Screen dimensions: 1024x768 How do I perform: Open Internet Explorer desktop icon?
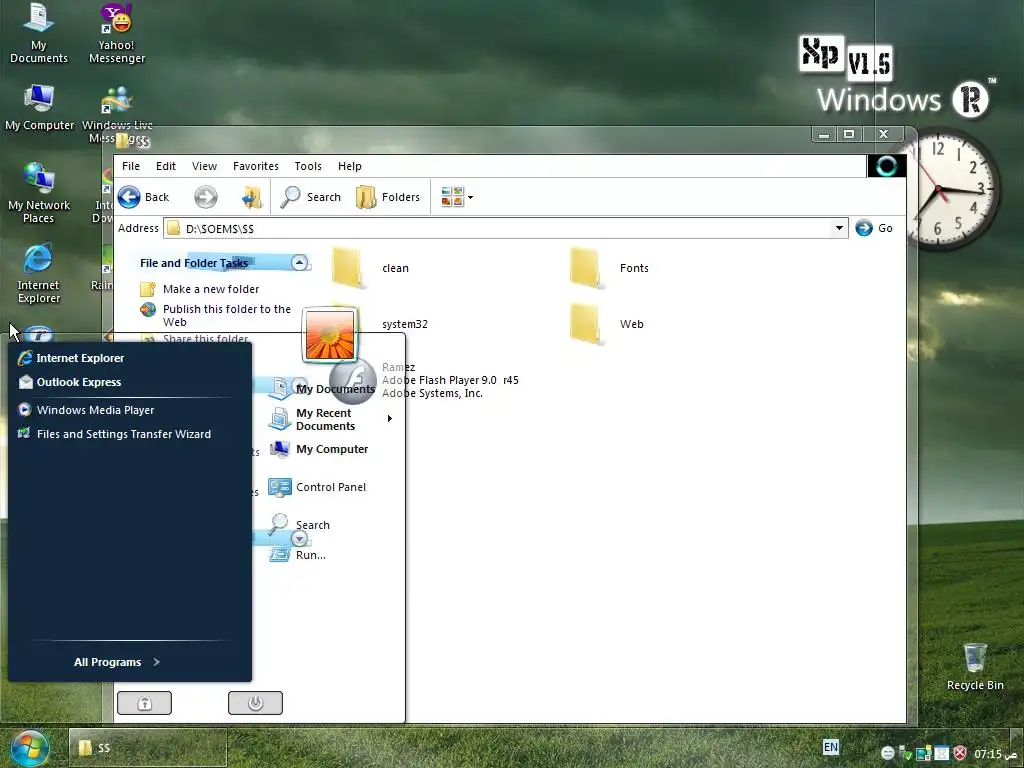[39, 273]
